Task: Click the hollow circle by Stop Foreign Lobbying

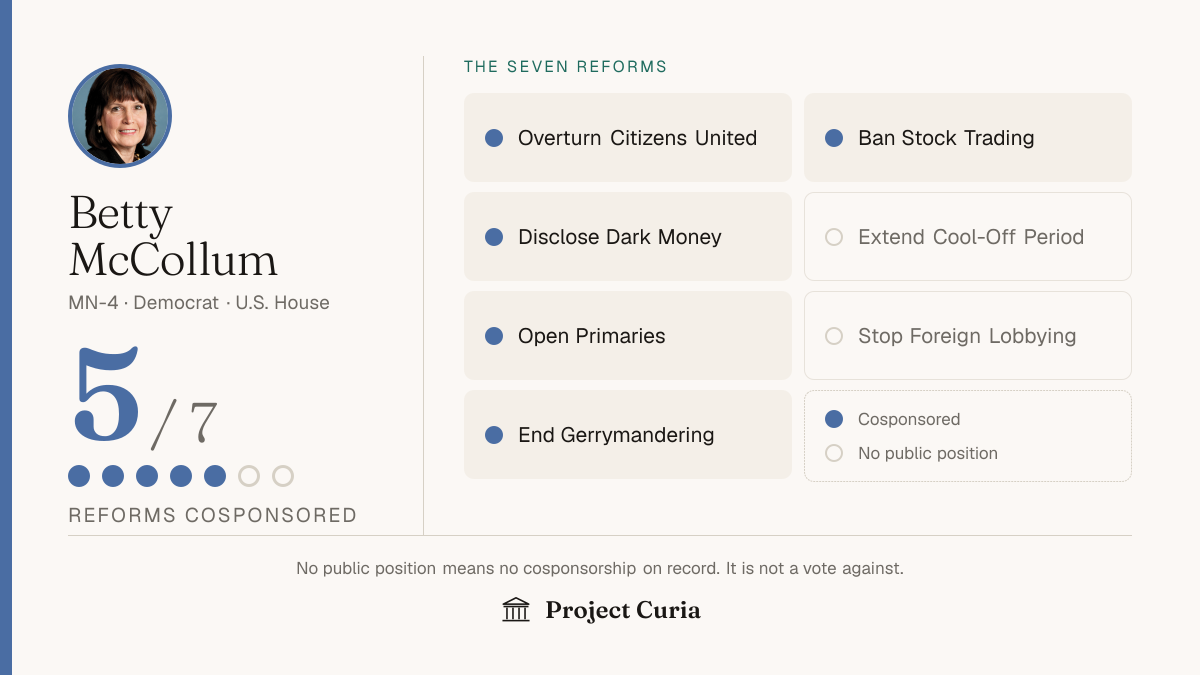Action: pyautogui.click(x=834, y=336)
